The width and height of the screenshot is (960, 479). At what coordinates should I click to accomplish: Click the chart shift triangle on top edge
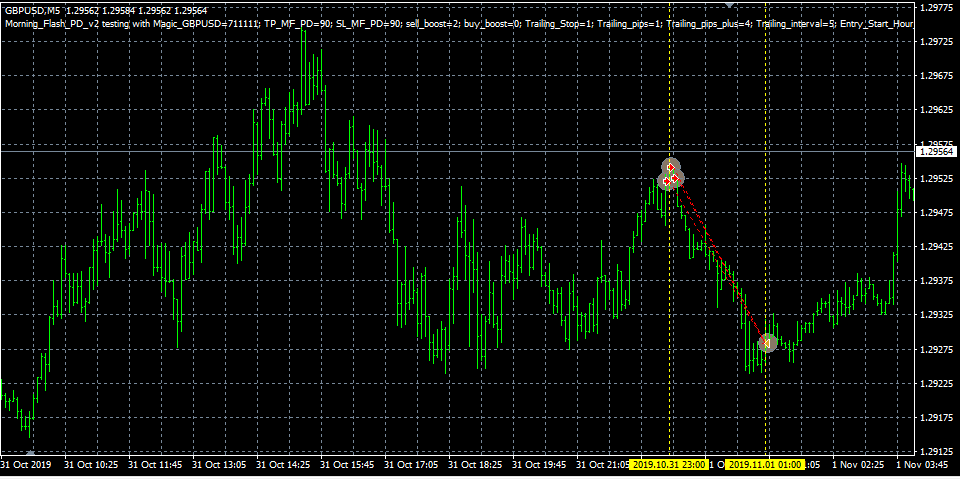click(x=729, y=4)
